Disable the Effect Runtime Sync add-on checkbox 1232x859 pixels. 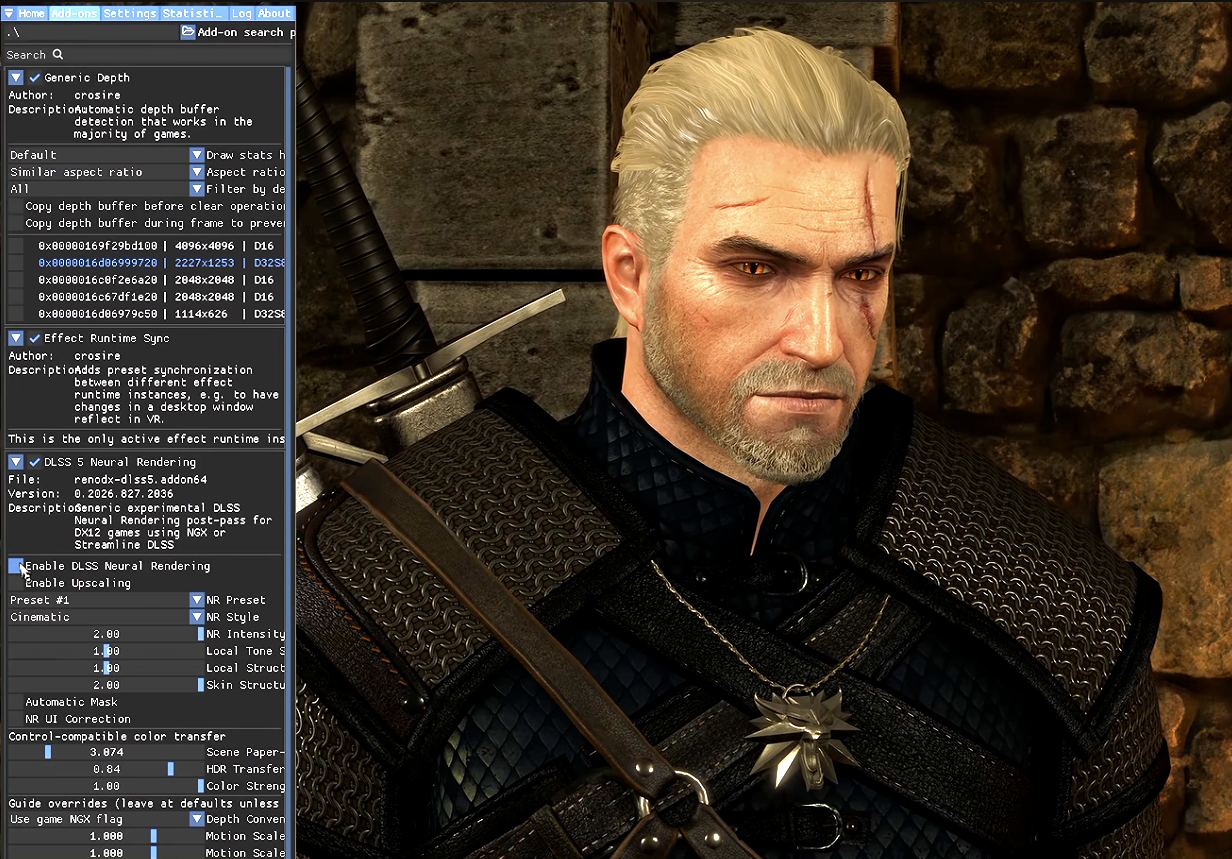pyautogui.click(x=35, y=338)
